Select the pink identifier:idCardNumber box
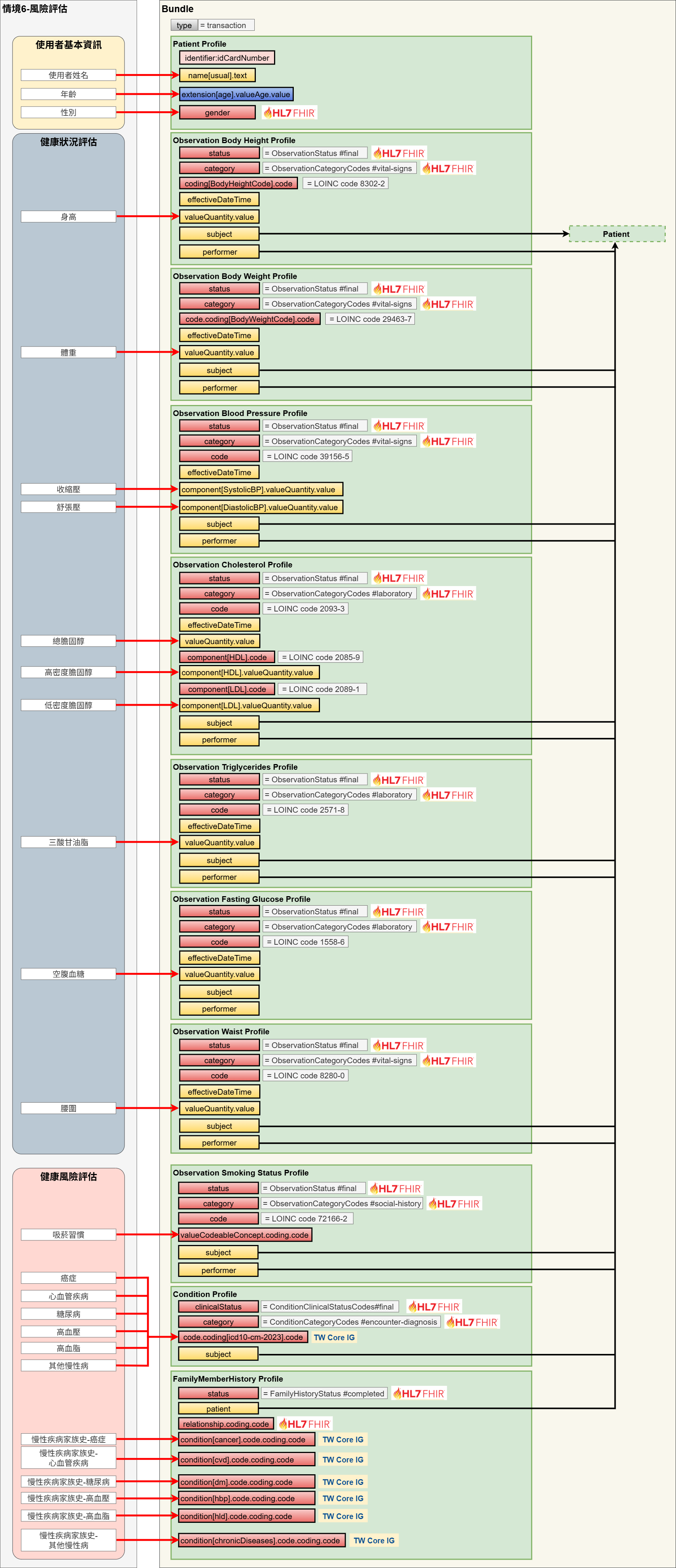This screenshot has height=1568, width=676. click(x=227, y=58)
